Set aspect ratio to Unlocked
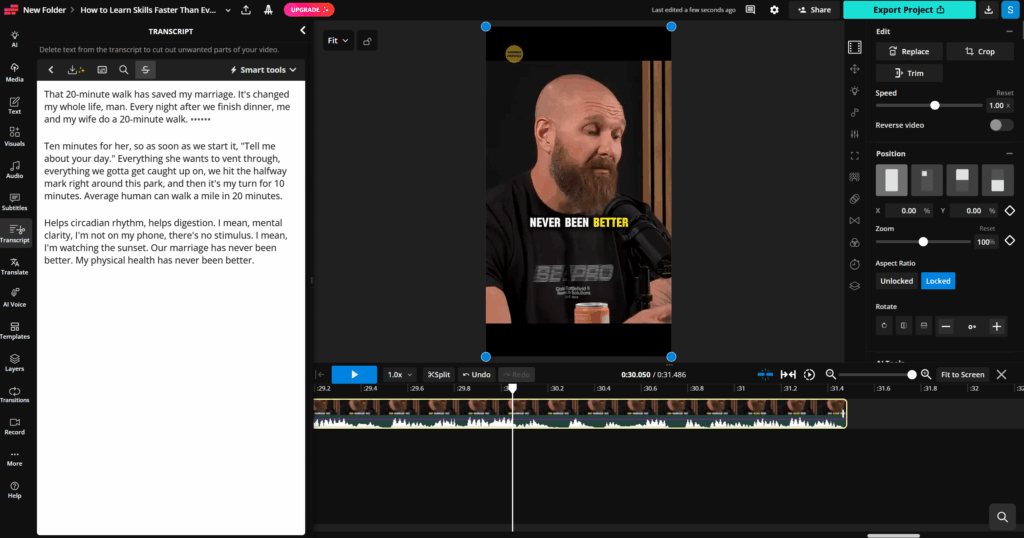Viewport: 1024px width, 538px height. coord(896,281)
